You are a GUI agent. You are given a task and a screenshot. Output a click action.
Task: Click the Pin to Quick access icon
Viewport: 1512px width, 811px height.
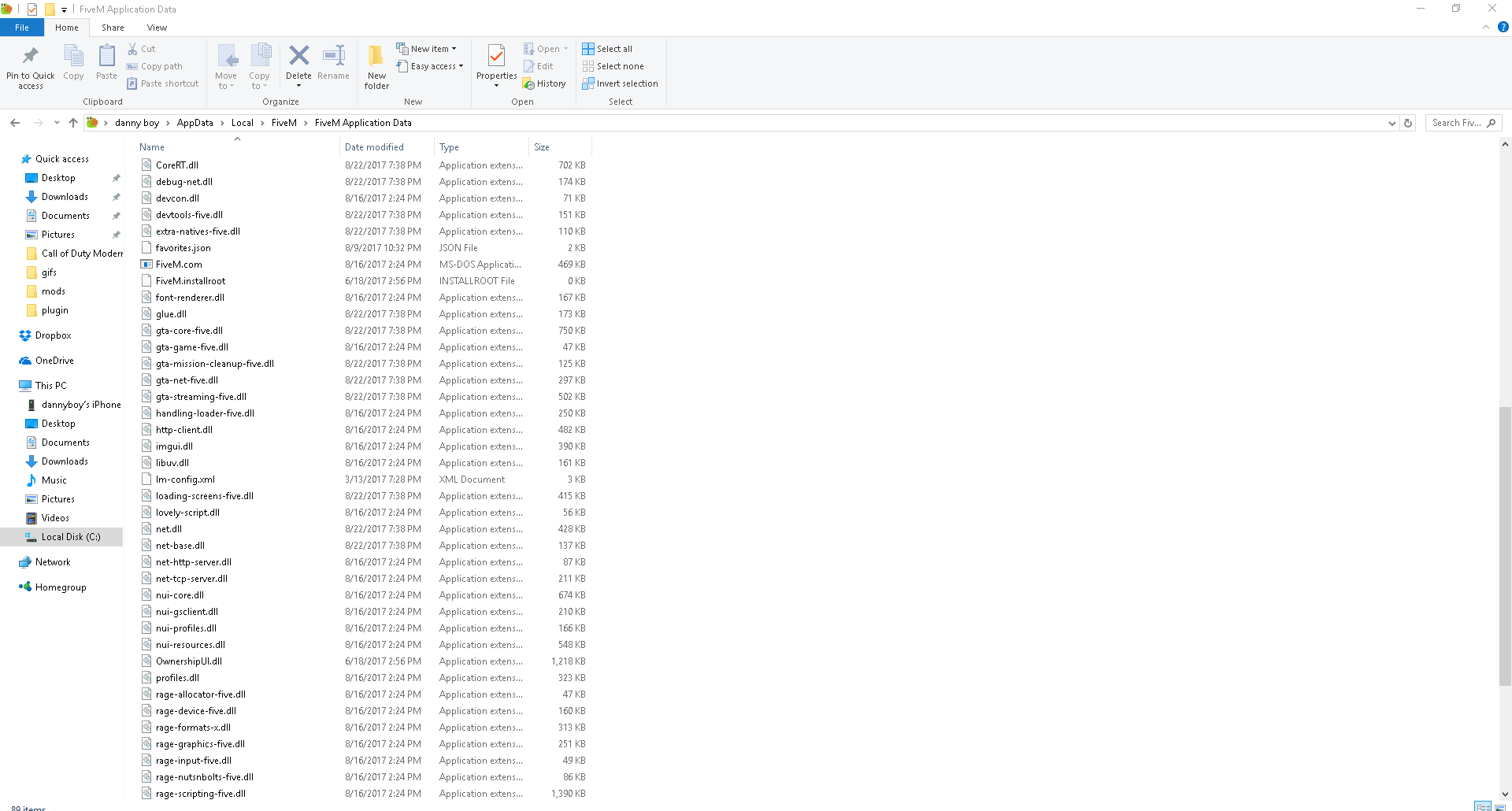[31, 57]
